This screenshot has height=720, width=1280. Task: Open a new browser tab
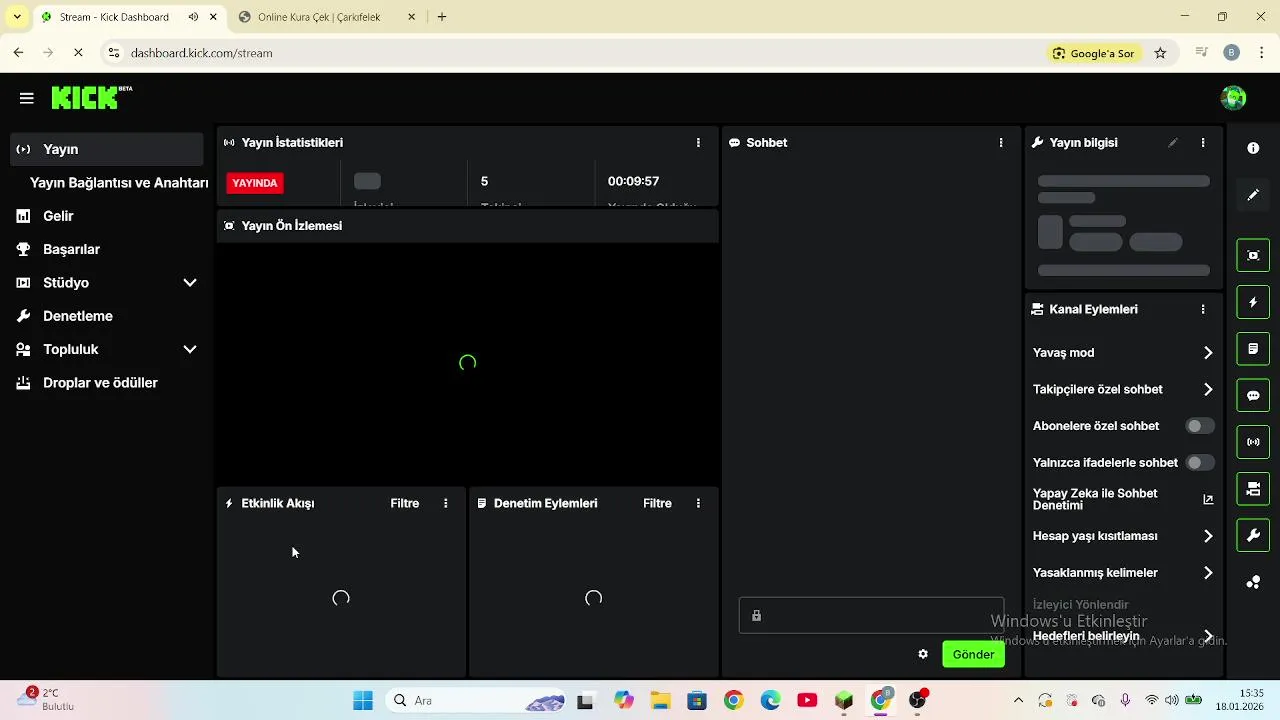(442, 17)
